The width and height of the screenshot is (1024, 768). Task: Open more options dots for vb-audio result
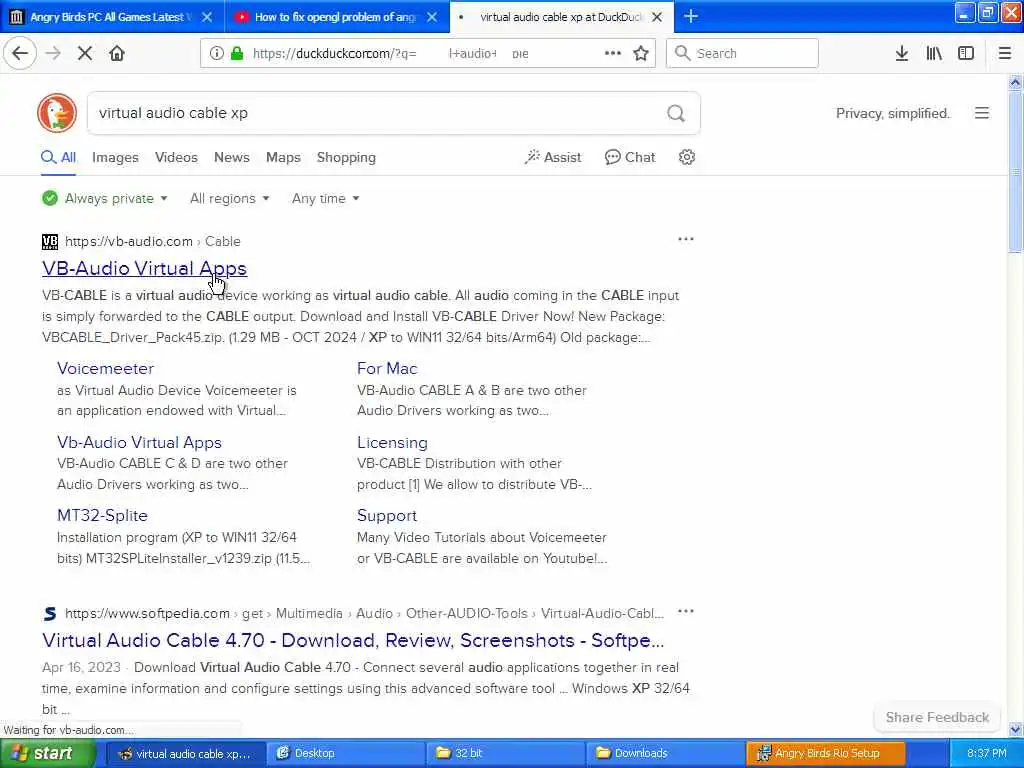point(686,239)
